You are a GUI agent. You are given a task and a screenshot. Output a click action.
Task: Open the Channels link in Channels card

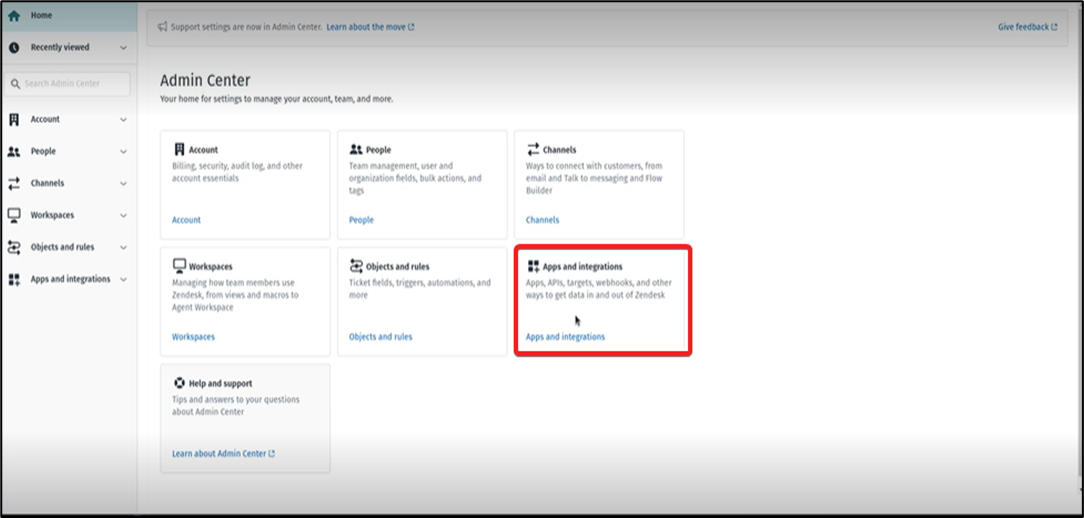tap(543, 220)
